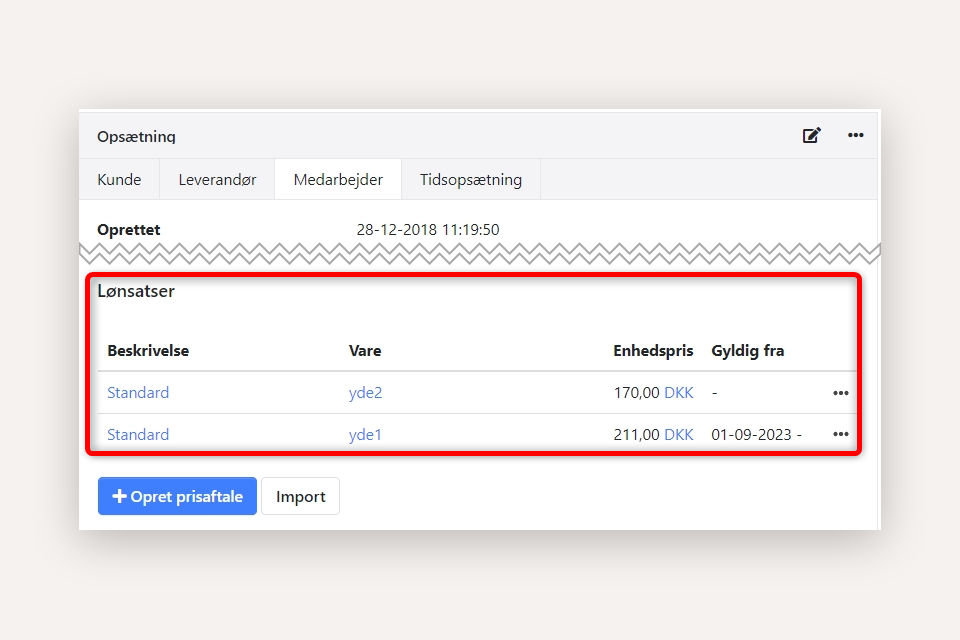This screenshot has height=640, width=960.
Task: Open the three-dot menu in Opsætning header
Action: [x=855, y=135]
